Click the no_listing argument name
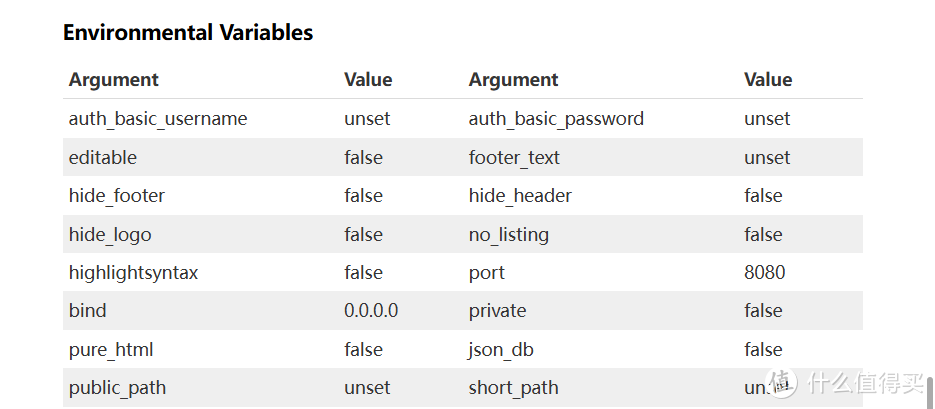 pyautogui.click(x=509, y=234)
